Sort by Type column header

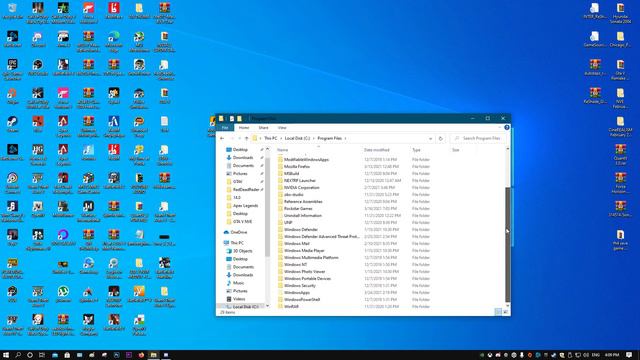click(416, 150)
